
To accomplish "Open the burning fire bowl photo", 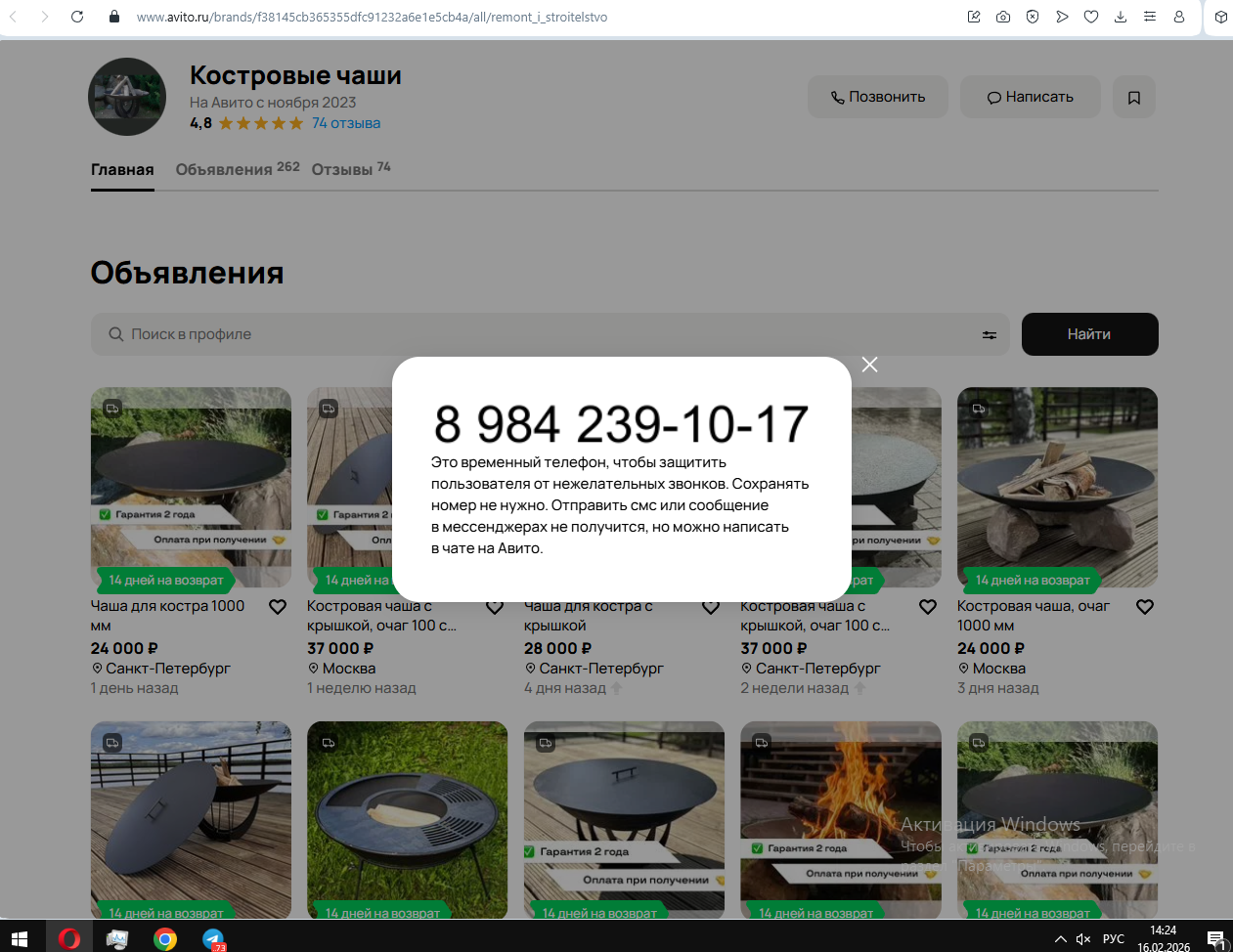I will pos(841,820).
